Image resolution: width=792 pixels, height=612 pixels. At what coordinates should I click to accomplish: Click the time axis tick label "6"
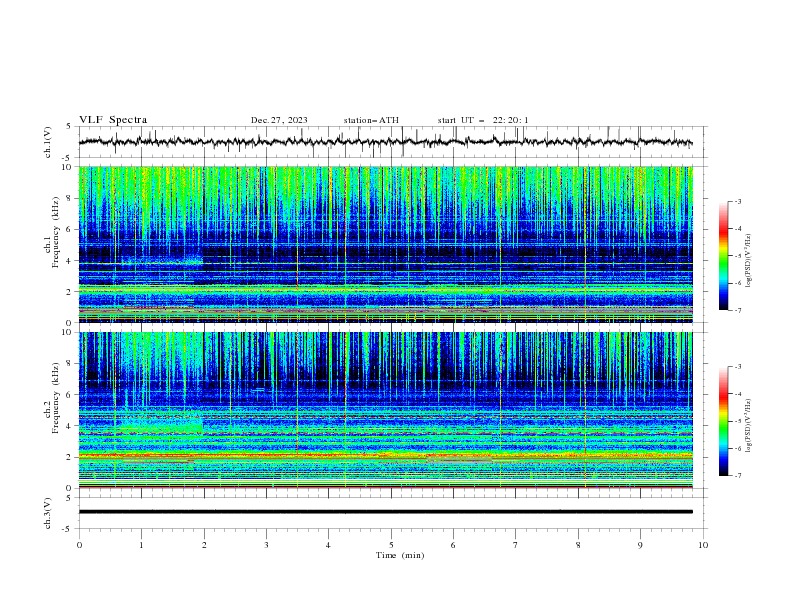pos(453,545)
